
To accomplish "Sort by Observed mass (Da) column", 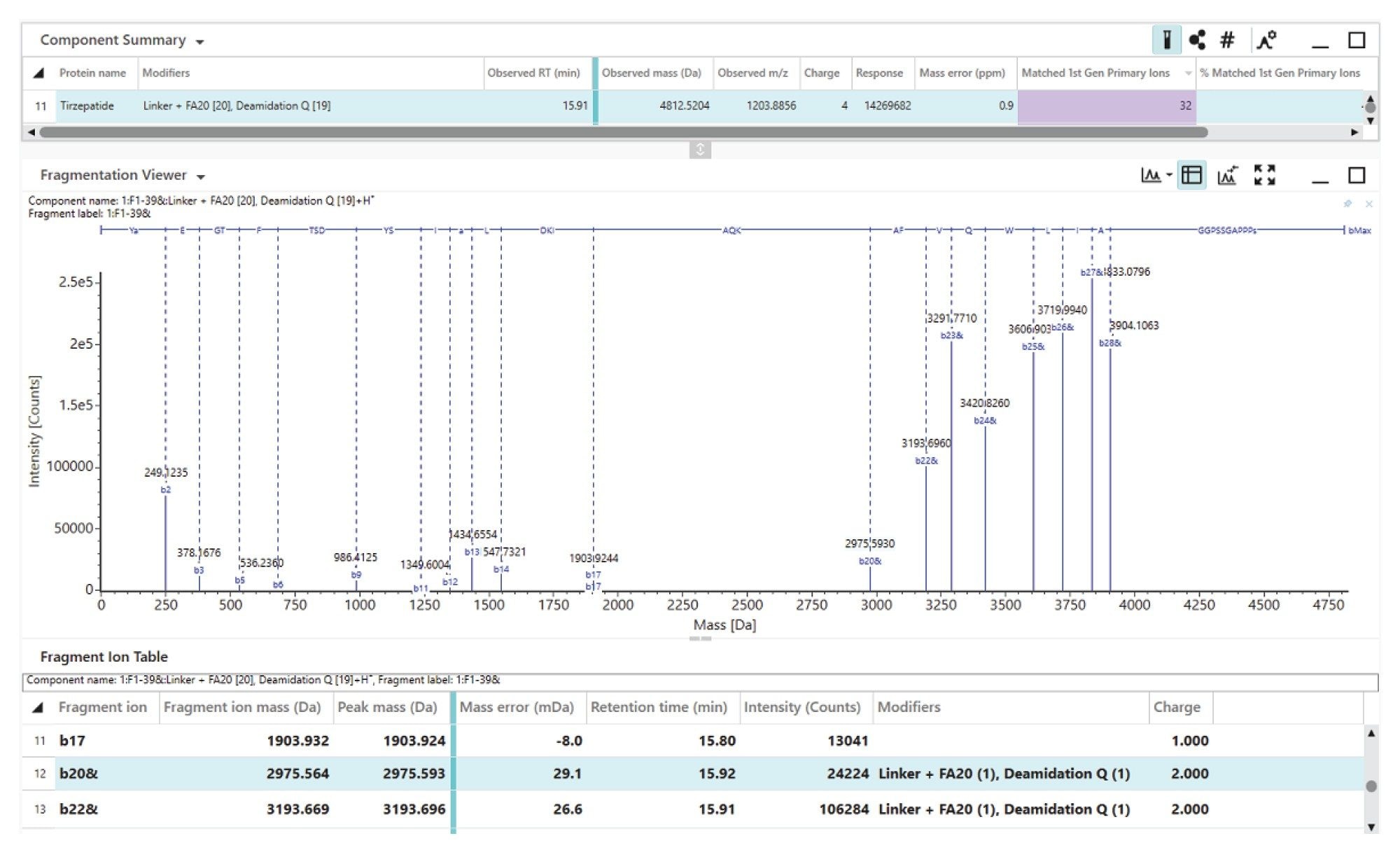I will tap(652, 73).
